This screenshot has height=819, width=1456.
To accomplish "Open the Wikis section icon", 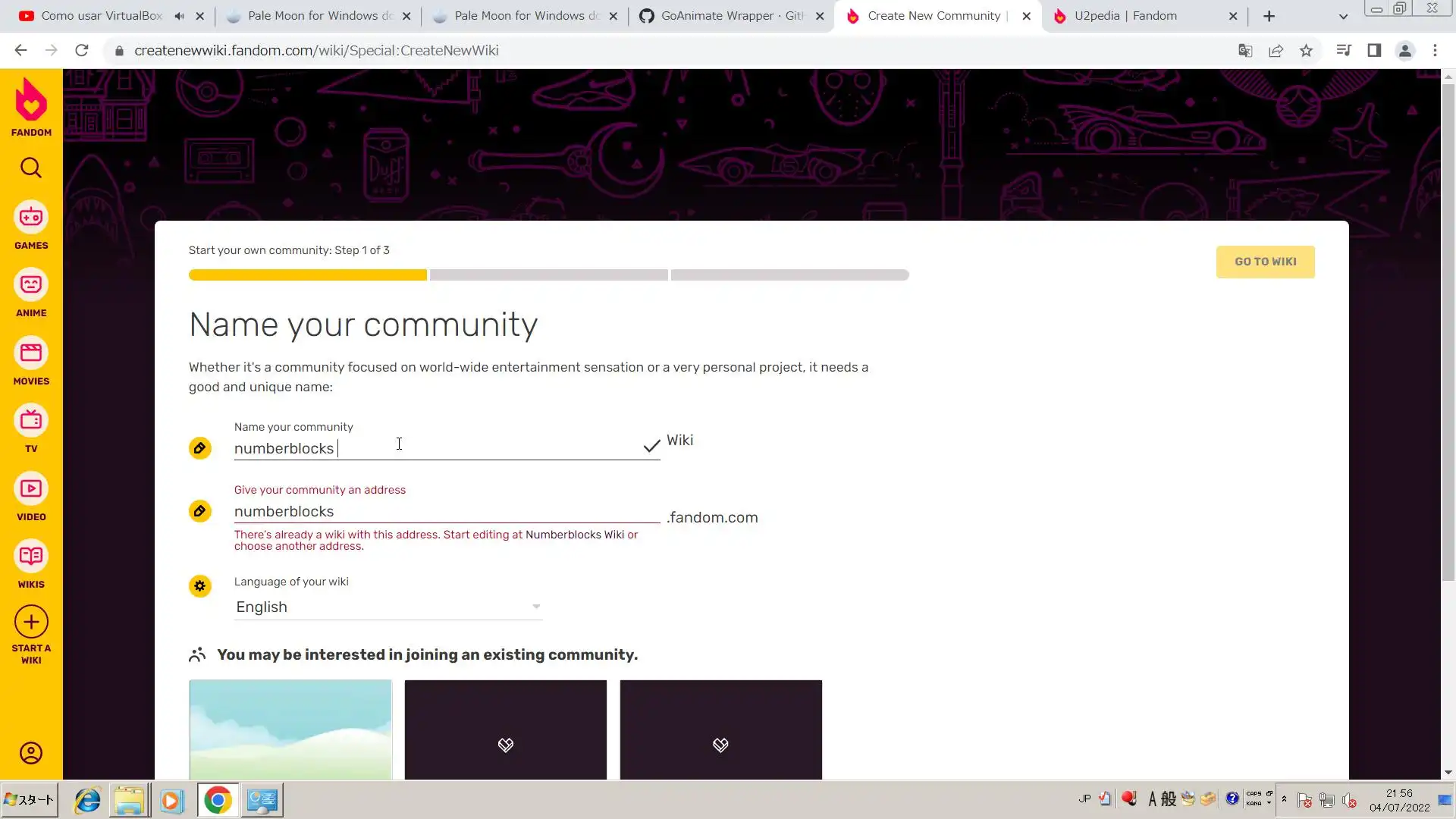I will coord(31,557).
